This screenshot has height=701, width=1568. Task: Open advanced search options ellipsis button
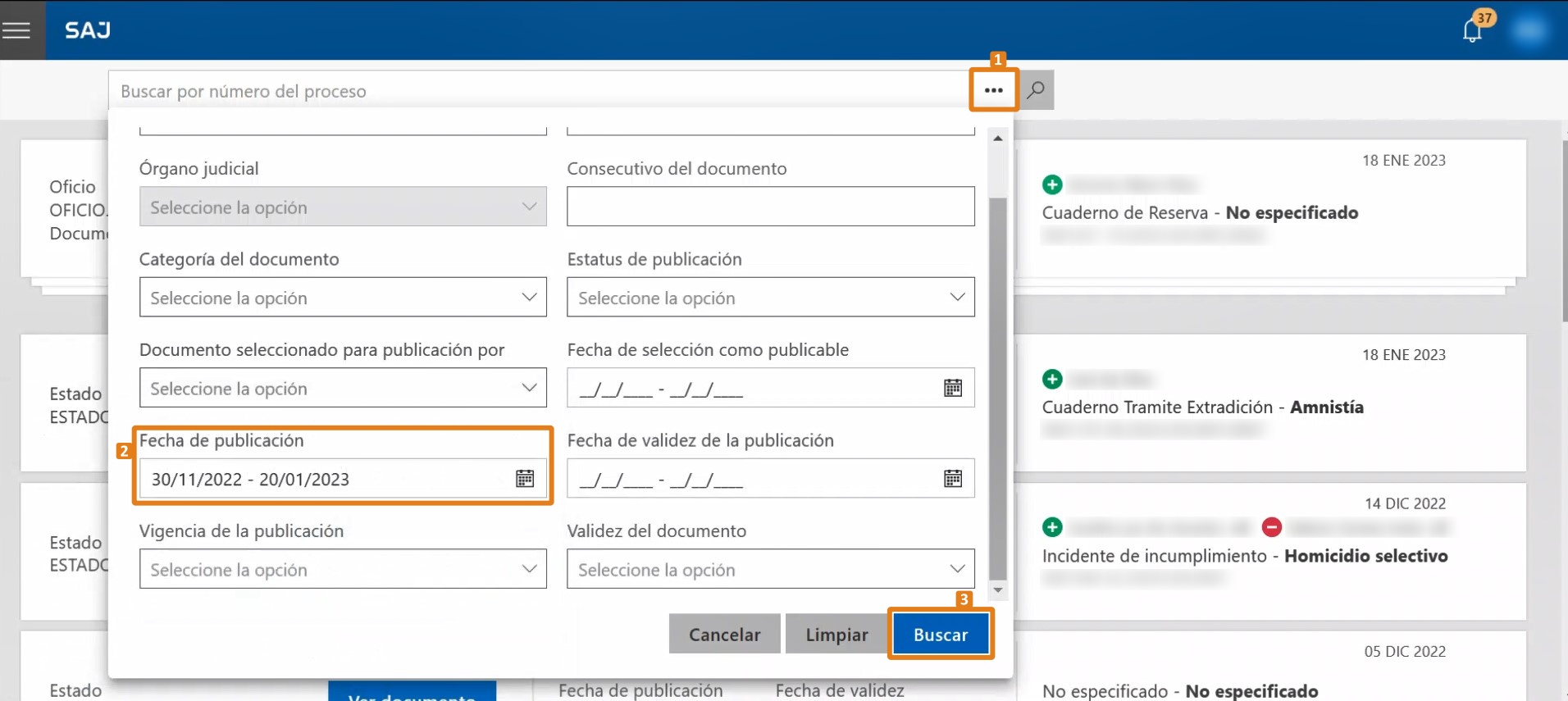click(994, 90)
